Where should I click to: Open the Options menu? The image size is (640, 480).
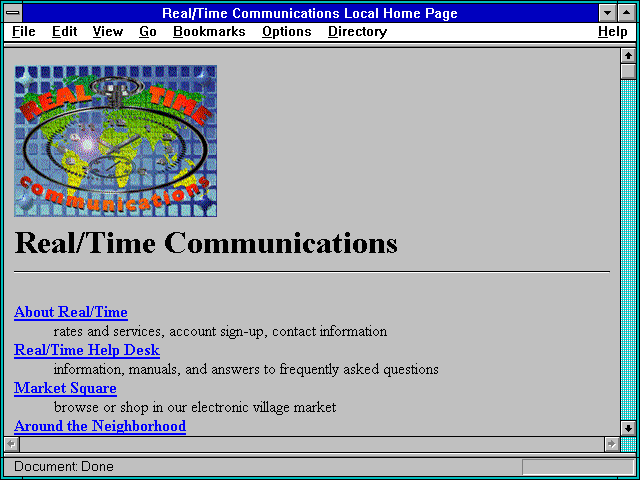pyautogui.click(x=287, y=32)
